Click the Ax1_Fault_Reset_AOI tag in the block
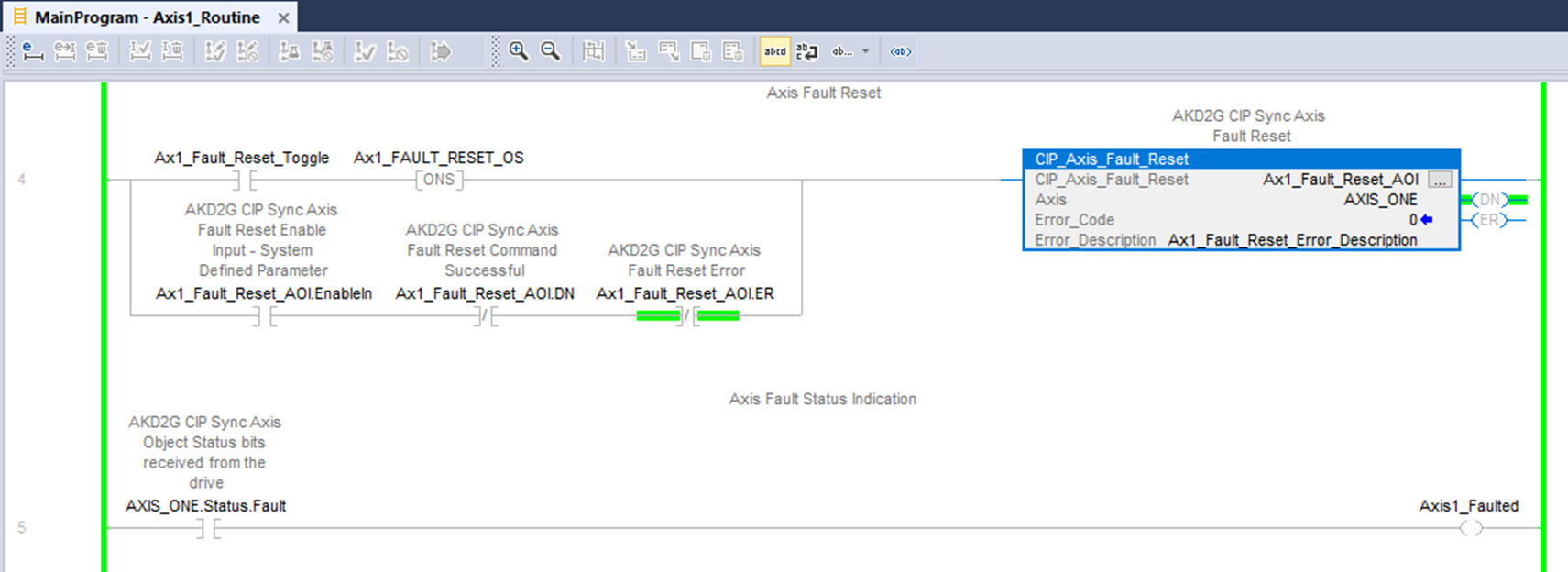1568x572 pixels. click(1341, 180)
